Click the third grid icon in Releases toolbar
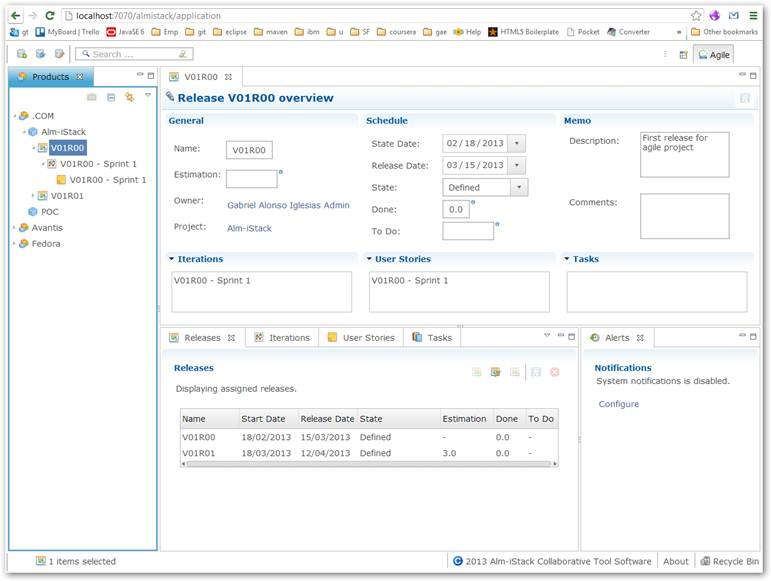 514,372
